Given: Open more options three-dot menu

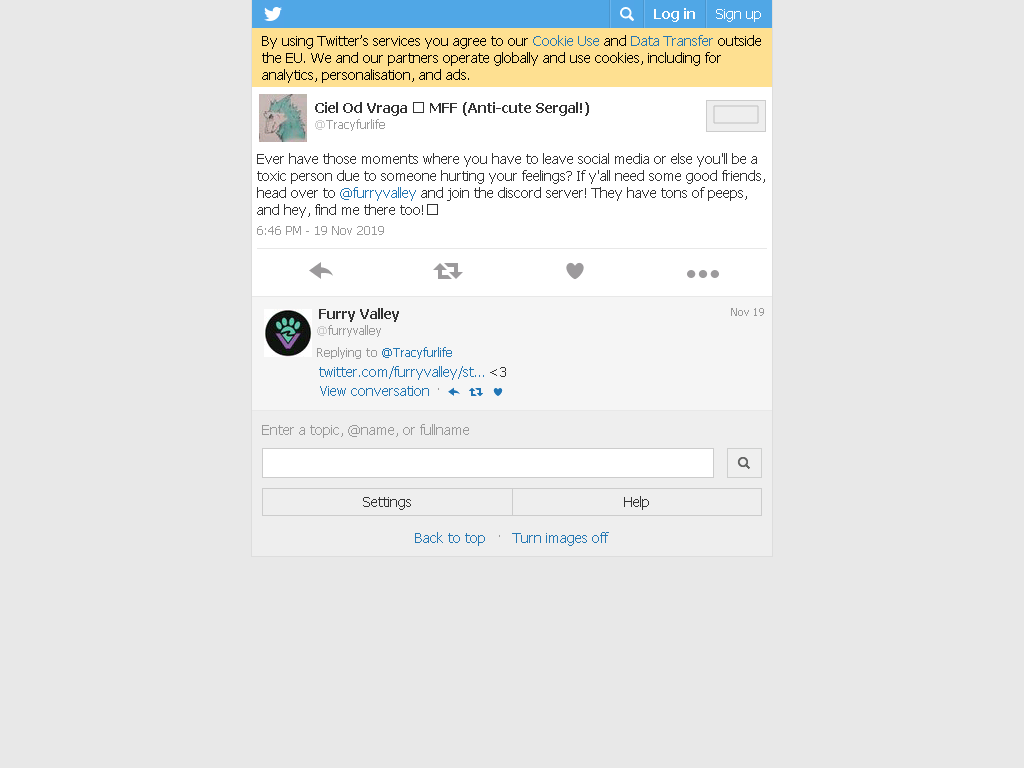Looking at the screenshot, I should pos(703,274).
